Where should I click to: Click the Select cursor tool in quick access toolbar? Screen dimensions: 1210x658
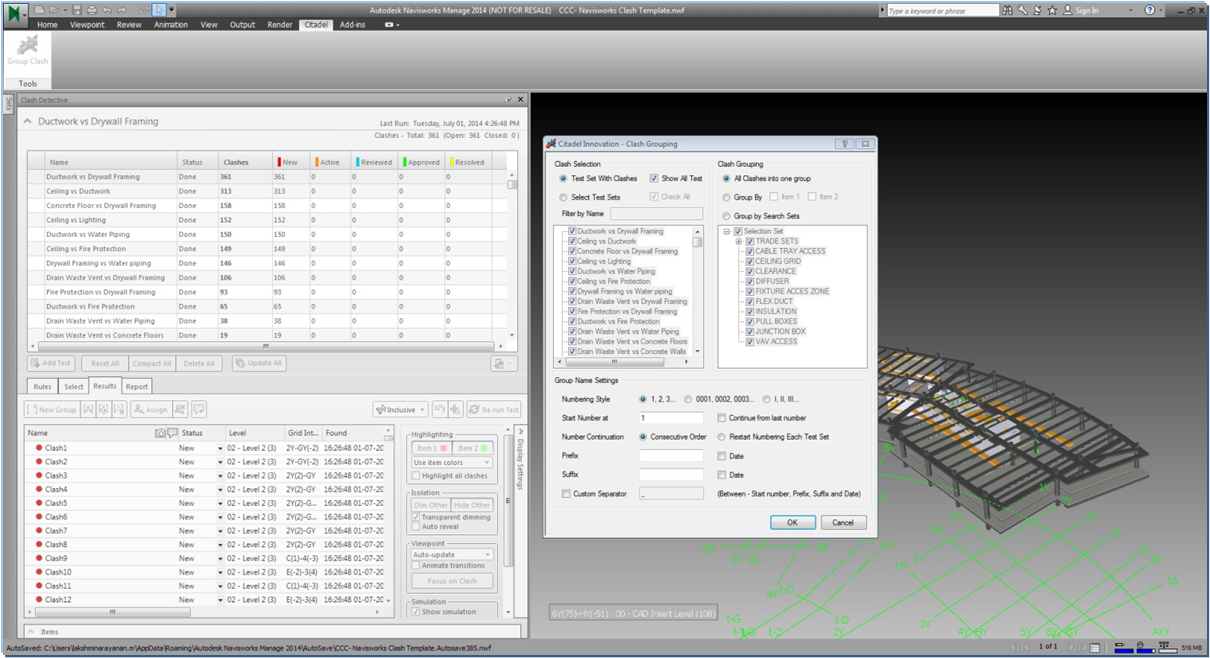[159, 10]
